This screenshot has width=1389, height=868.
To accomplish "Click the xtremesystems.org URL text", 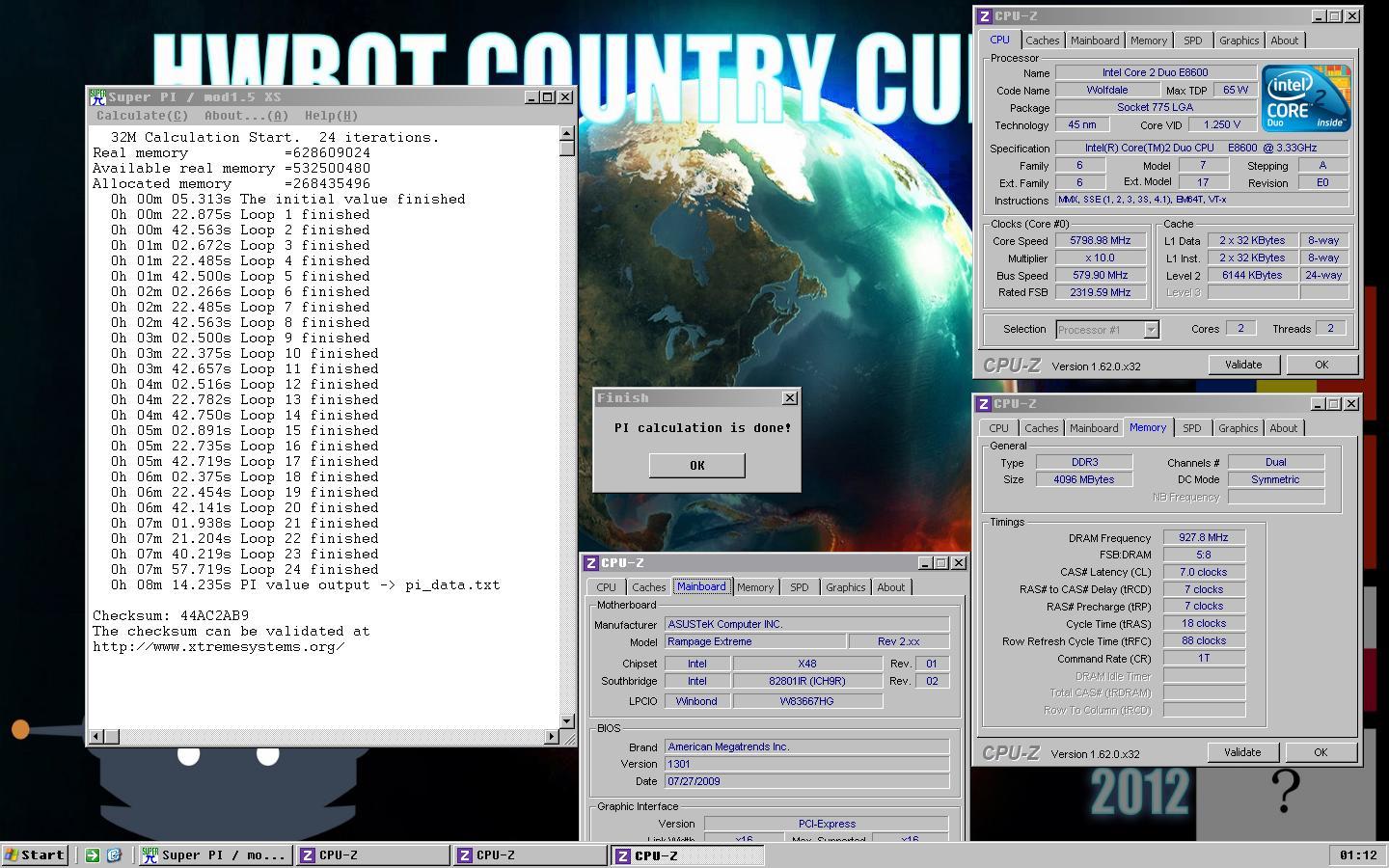I will point(218,646).
